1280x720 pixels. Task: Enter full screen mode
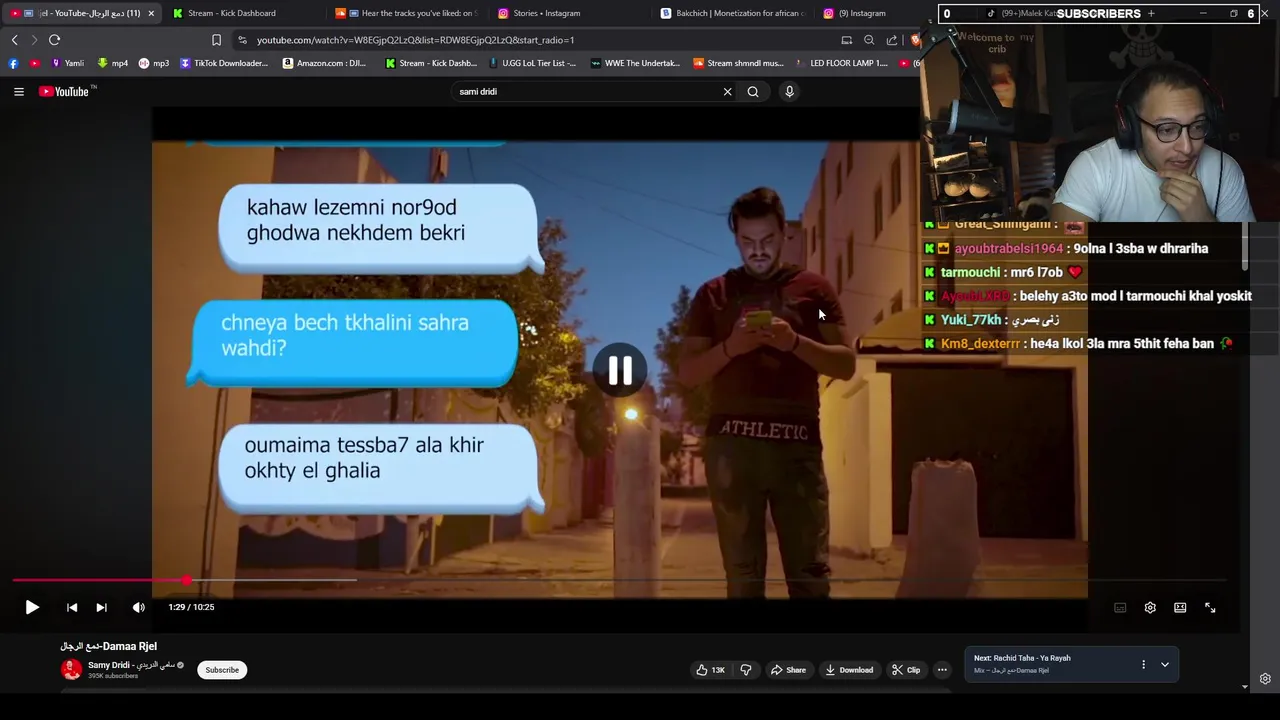pos(1210,607)
